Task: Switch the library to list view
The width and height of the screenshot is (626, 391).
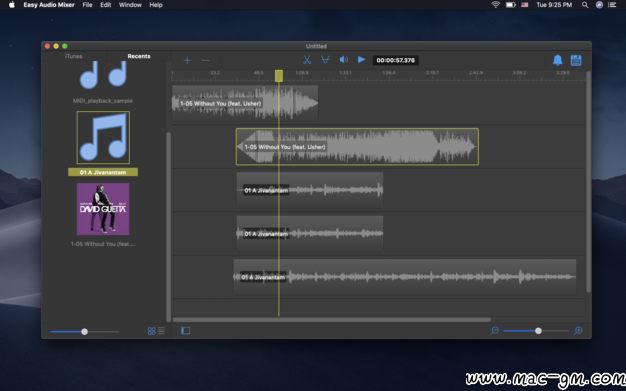Action: coord(161,331)
